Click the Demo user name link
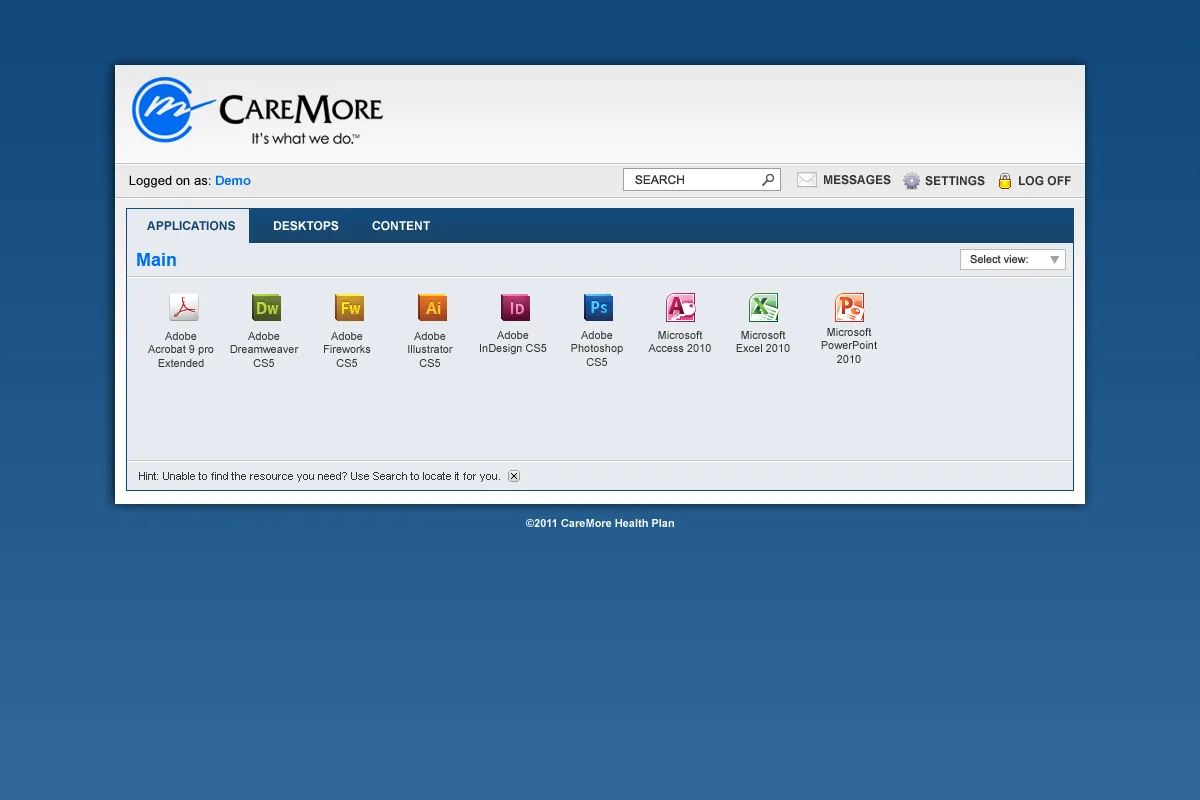 tap(233, 181)
